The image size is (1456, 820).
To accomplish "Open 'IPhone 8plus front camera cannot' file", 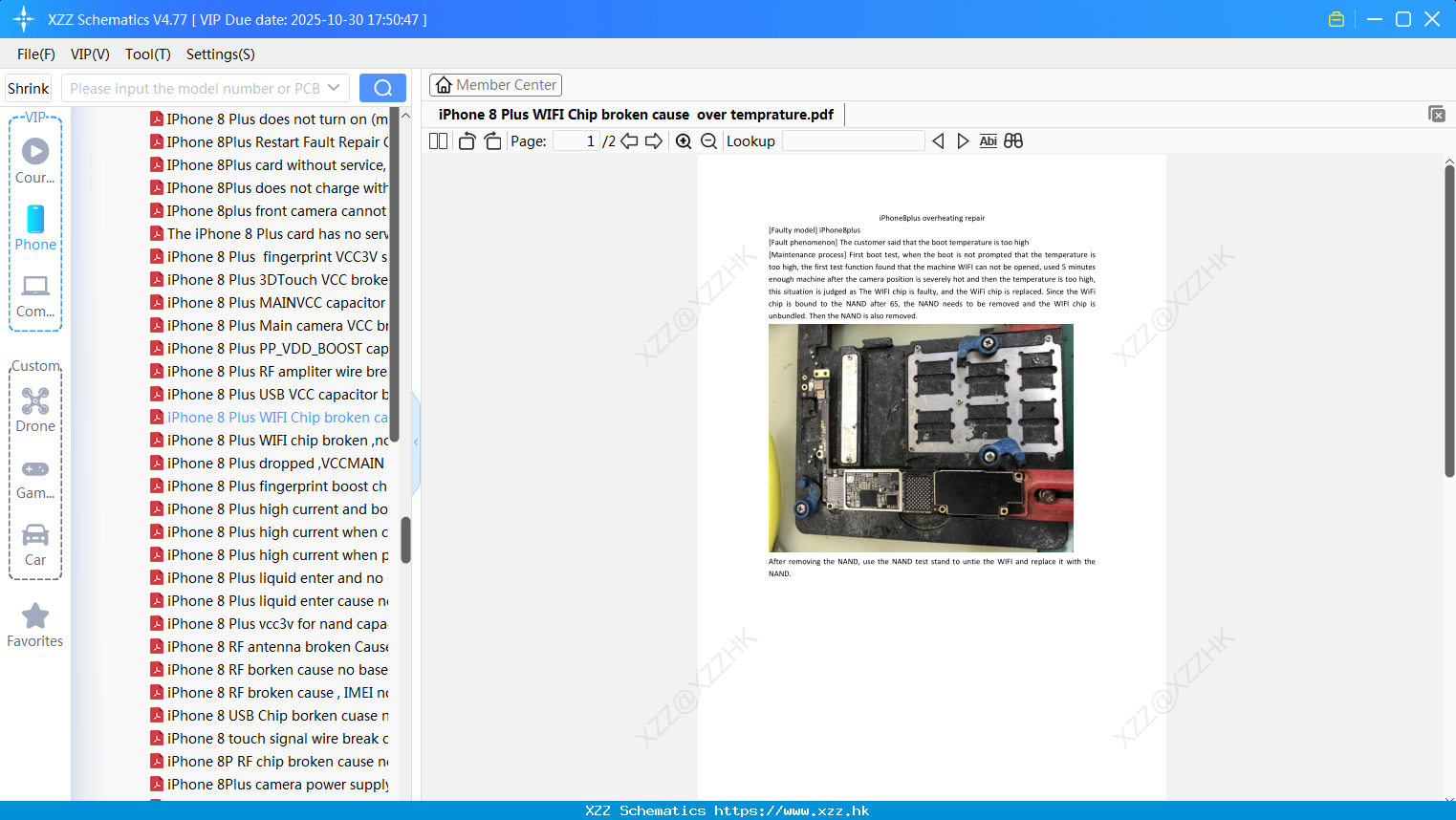I will [x=270, y=211].
